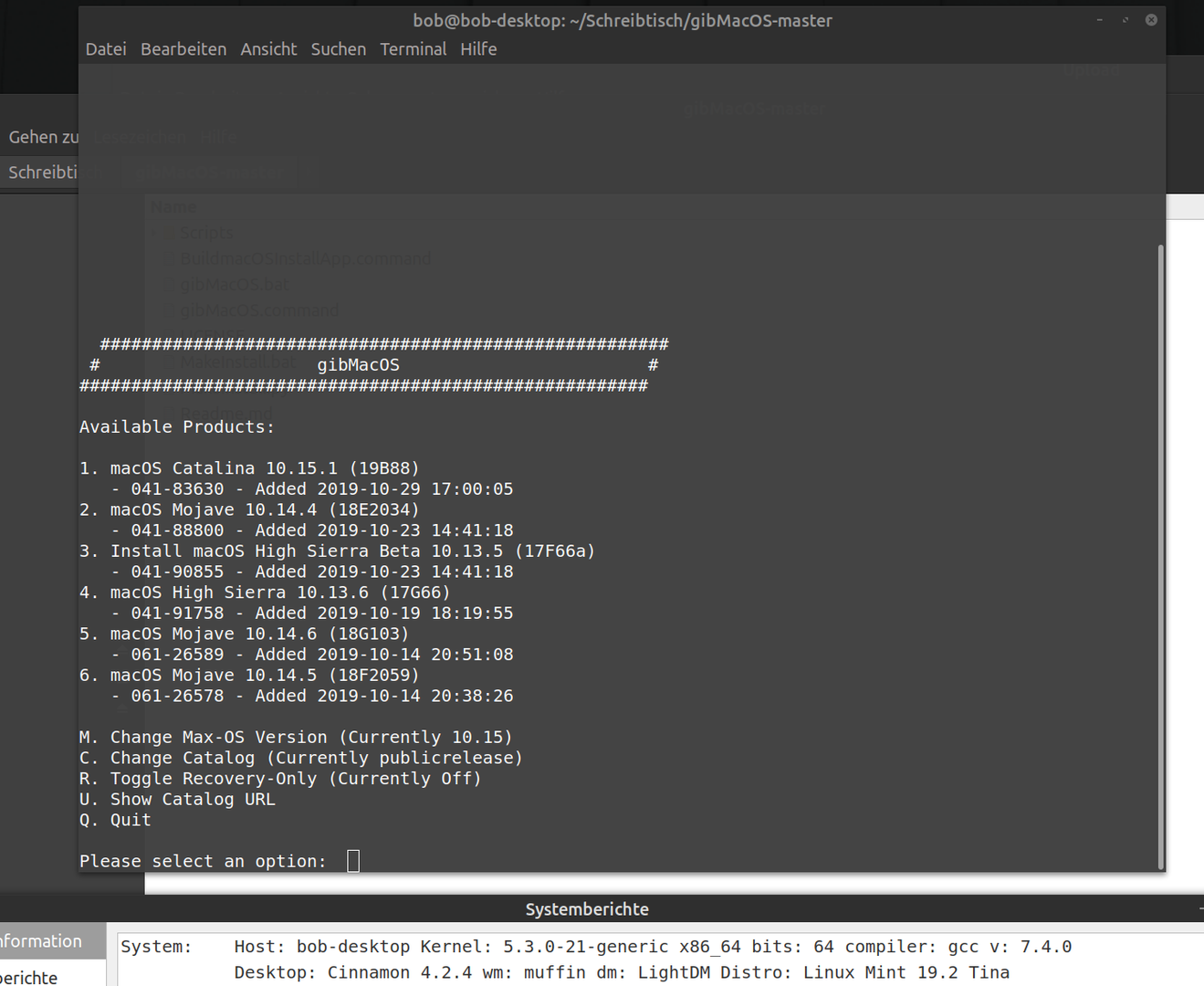Click the '041-83630 - Added 2019-10-29' line
The width and height of the screenshot is (1204, 986).
312,489
